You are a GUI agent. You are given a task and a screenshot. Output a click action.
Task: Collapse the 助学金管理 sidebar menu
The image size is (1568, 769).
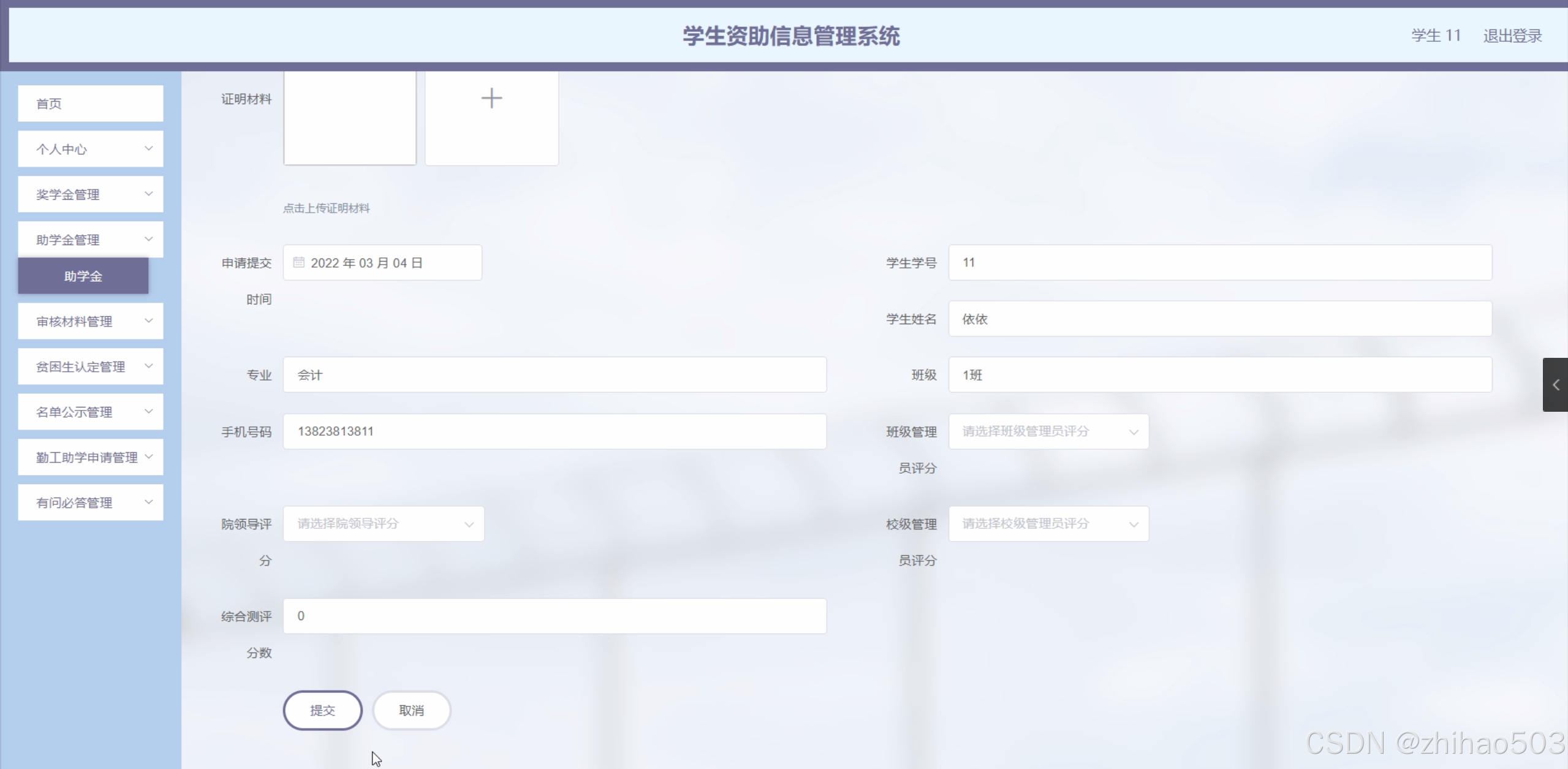tap(91, 240)
